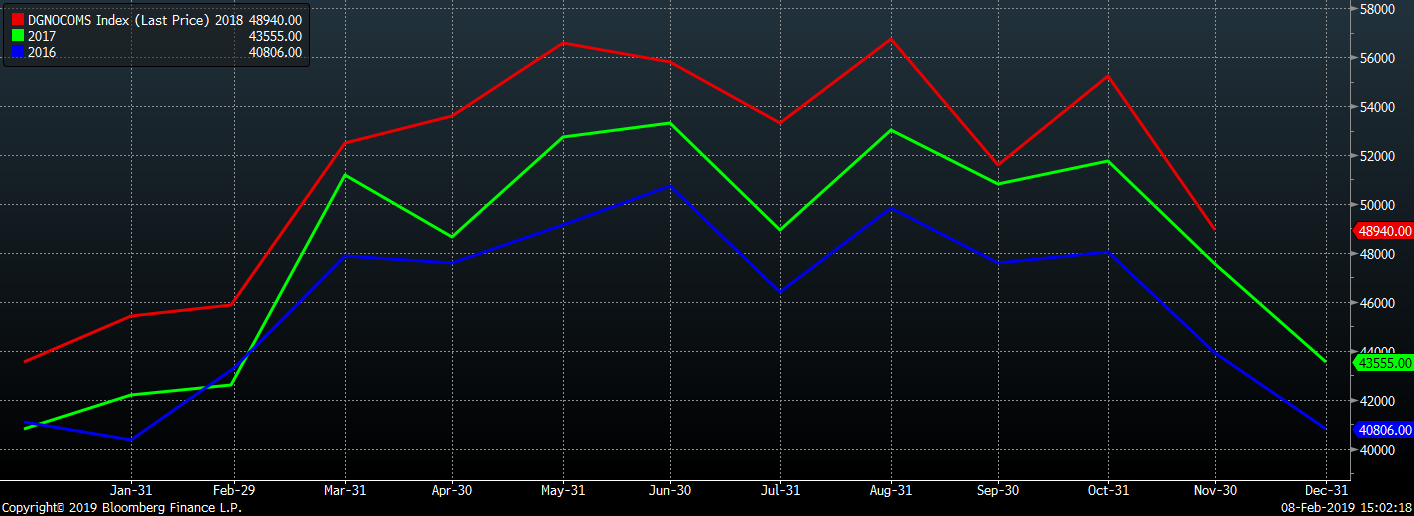Click the 2017 series label in legend
Screen dimensions: 1414x516
pyautogui.click(x=42, y=36)
